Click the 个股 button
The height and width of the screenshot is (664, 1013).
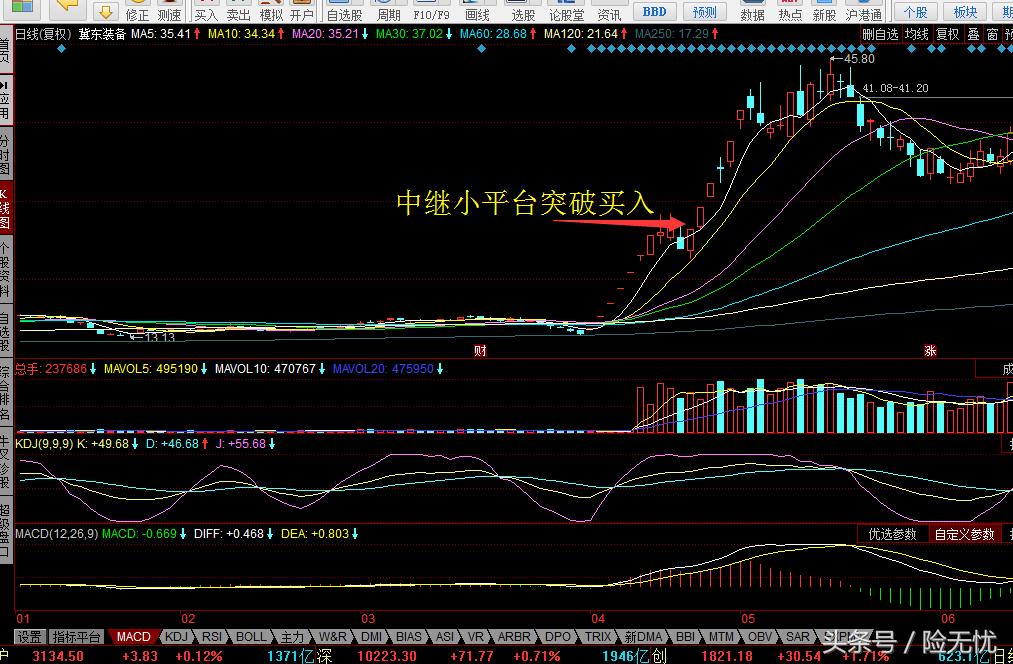click(915, 11)
